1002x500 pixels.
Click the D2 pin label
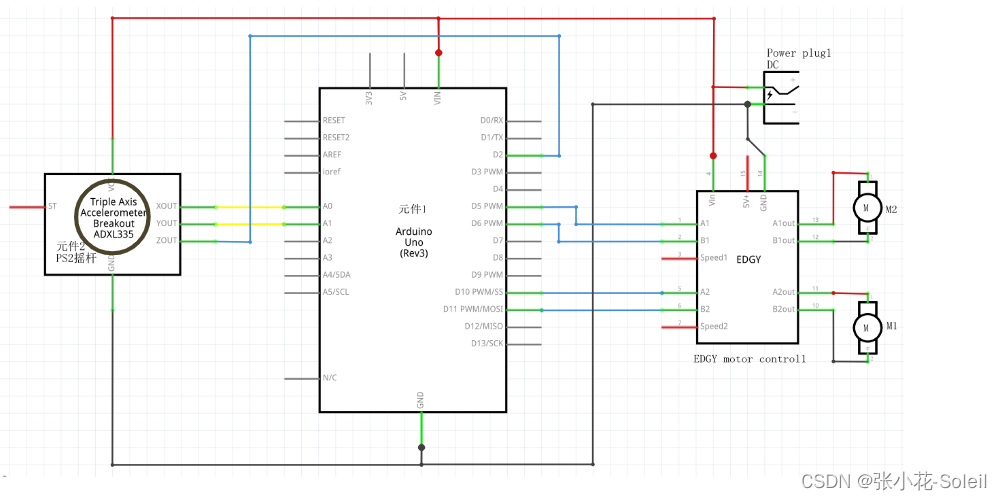497,155
